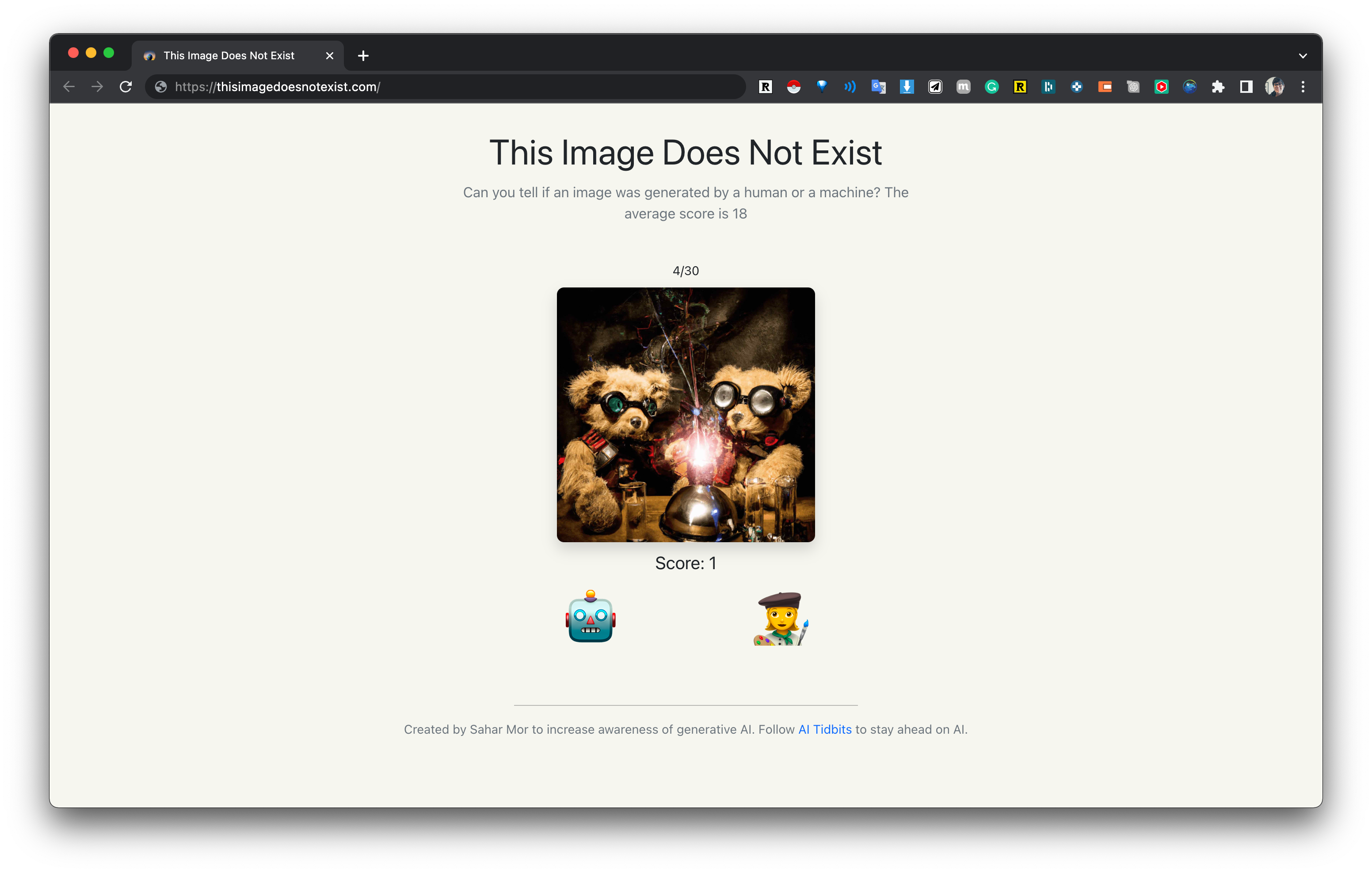Open the Extensions puzzle menu
The image size is (1372, 873).
pos(1218,87)
